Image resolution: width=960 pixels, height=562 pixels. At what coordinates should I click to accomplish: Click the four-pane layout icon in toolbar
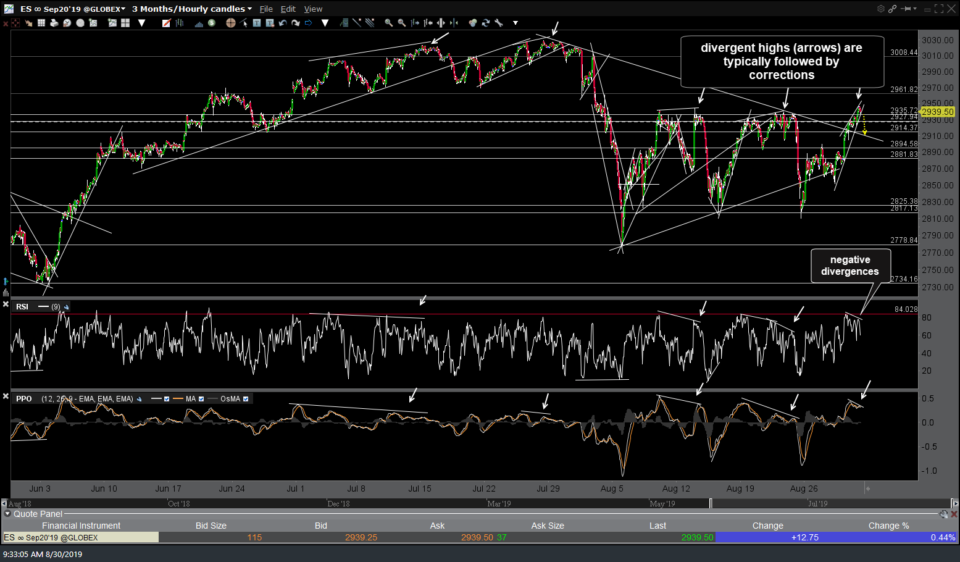pos(126,23)
